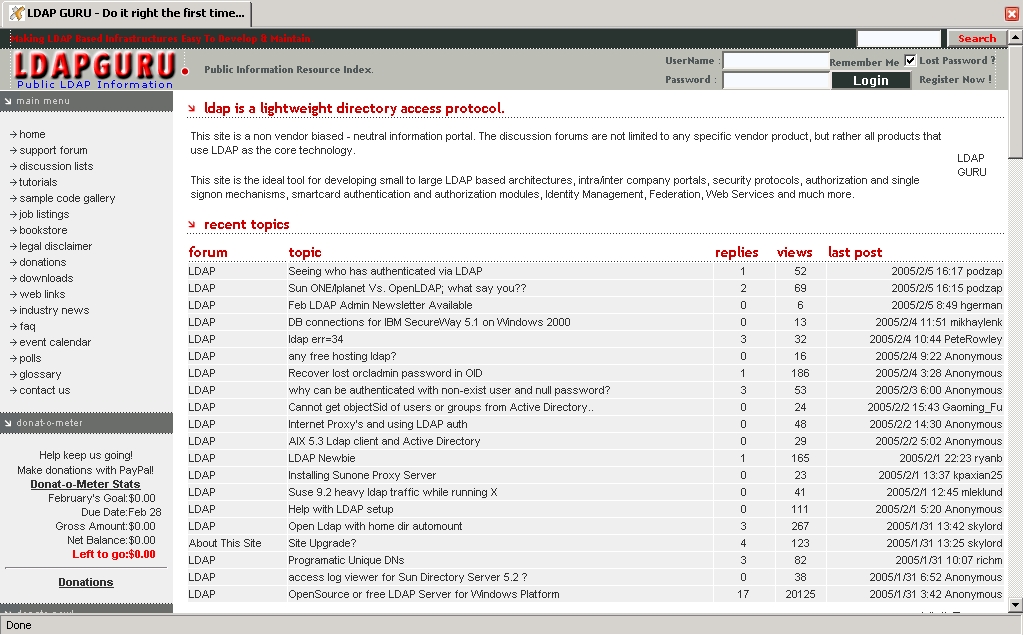Click the LDAPGURU logo image
This screenshot has width=1023, height=635.
101,70
